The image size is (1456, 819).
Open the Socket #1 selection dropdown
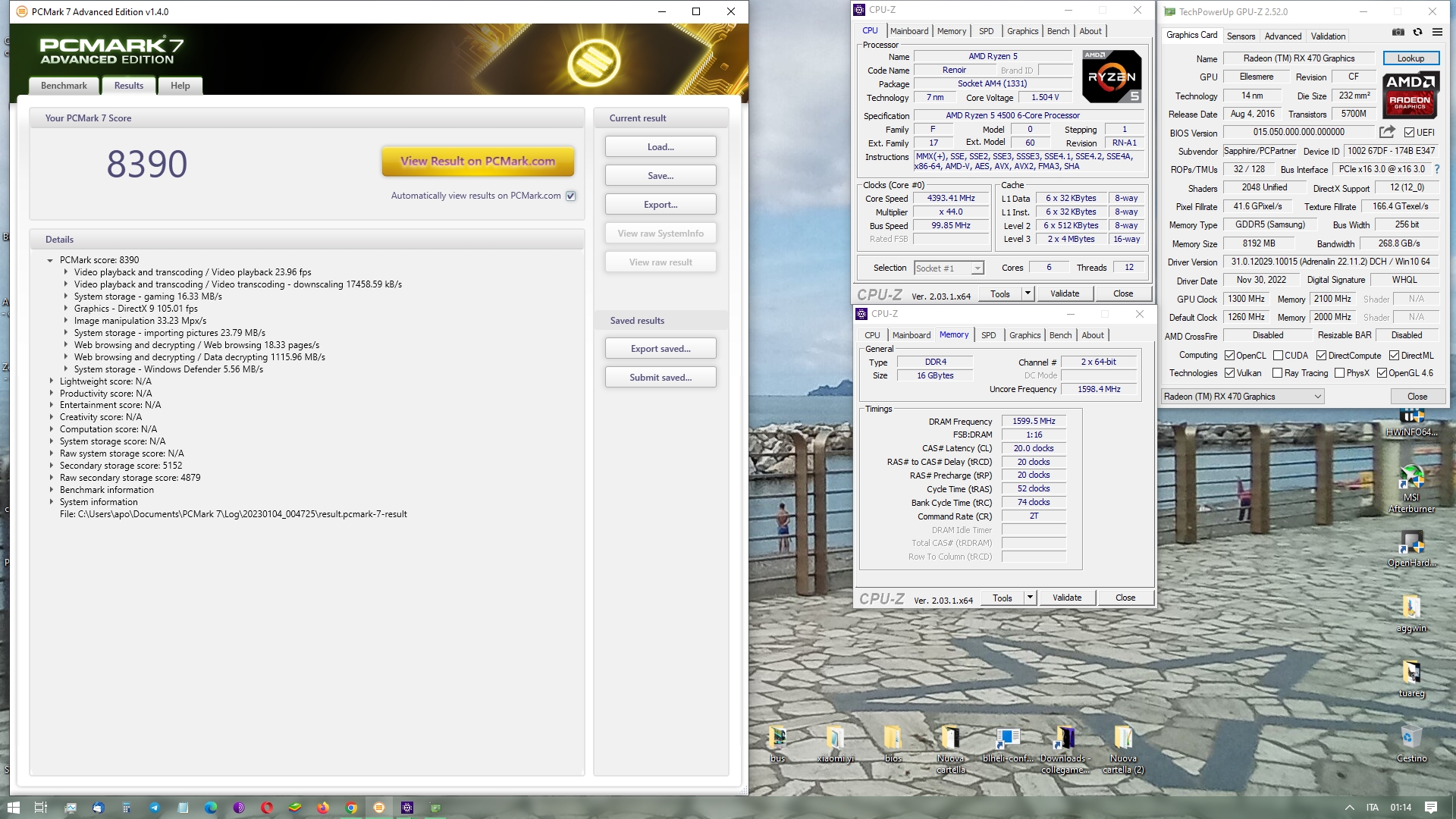(x=949, y=268)
